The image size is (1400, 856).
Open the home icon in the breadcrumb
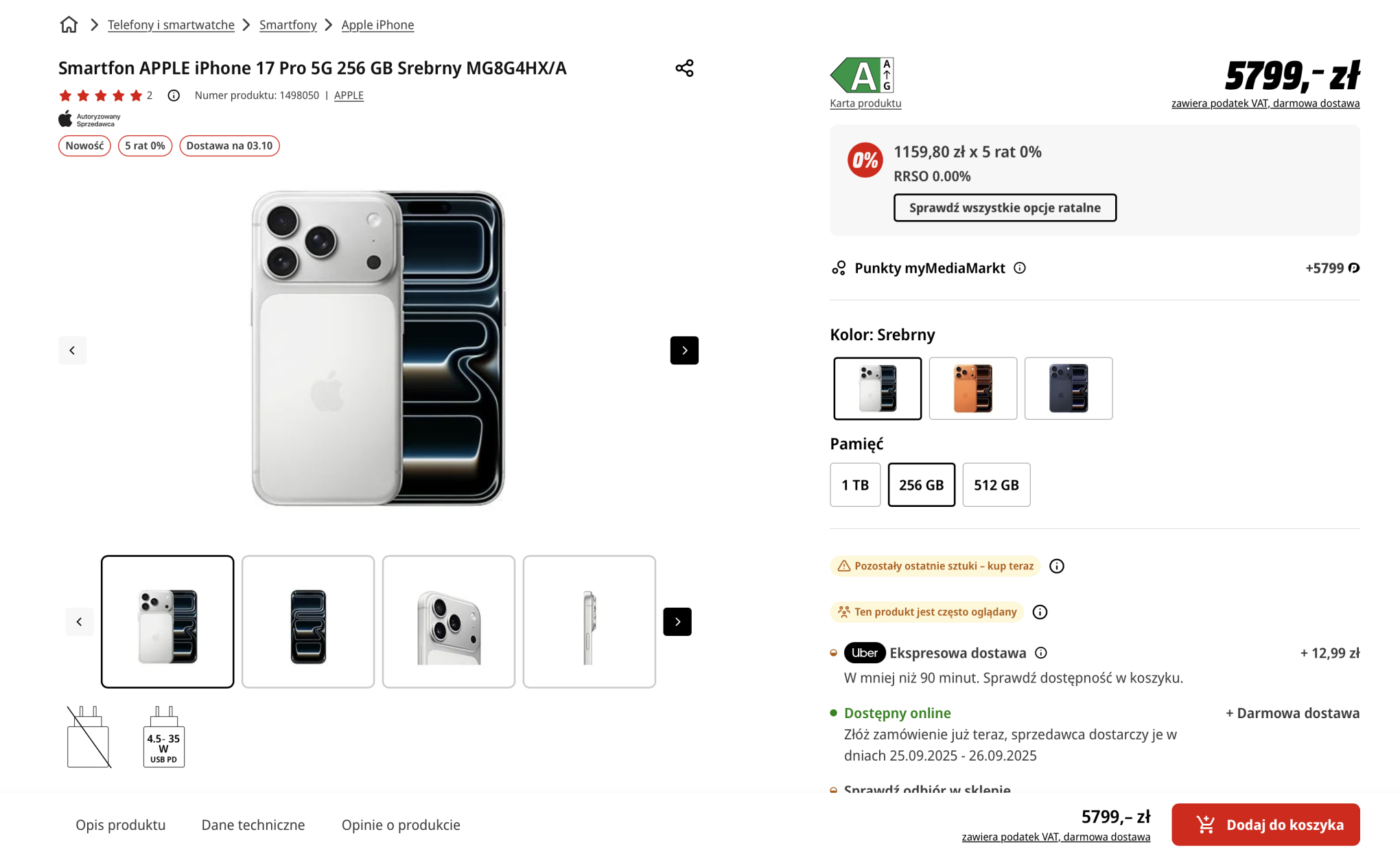69,24
